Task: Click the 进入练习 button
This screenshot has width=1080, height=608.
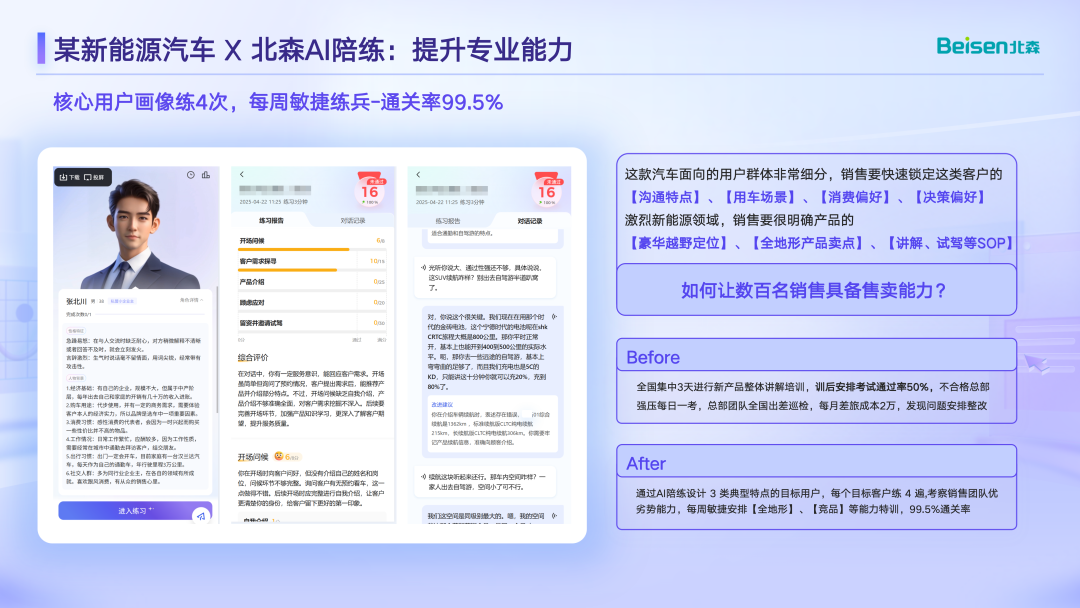Action: 135,511
